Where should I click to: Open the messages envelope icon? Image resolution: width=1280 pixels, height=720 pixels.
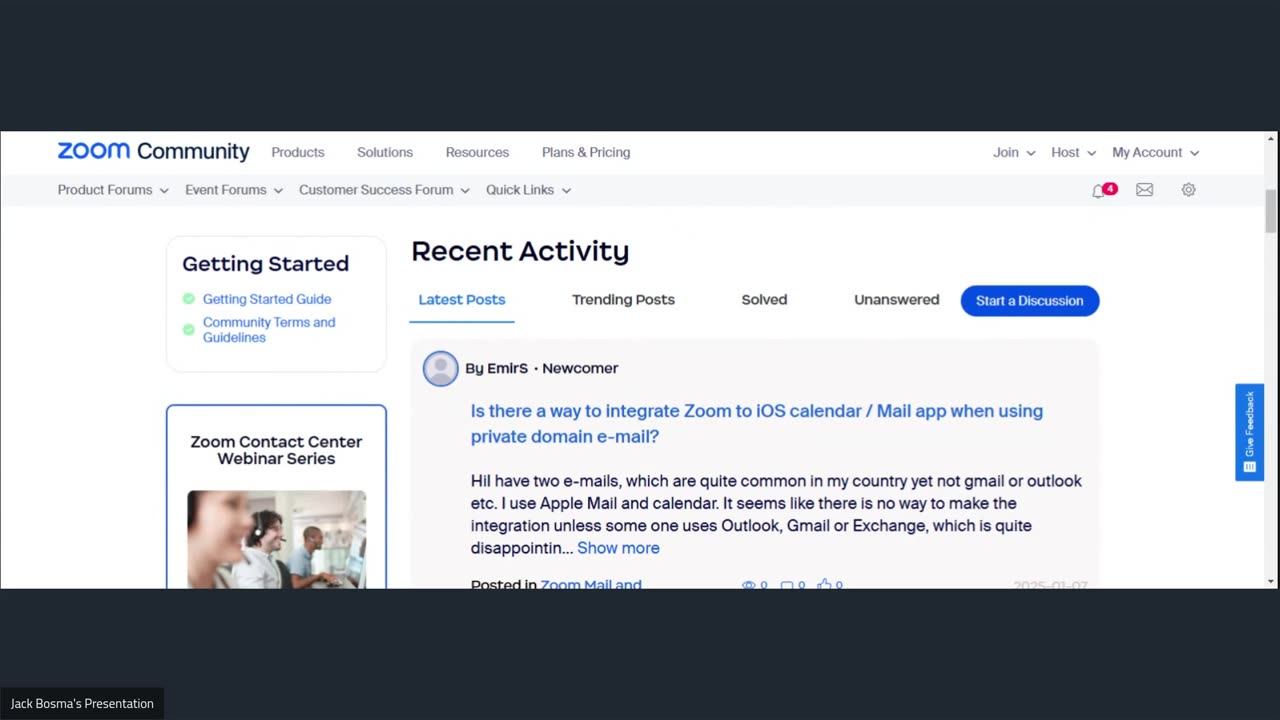[x=1145, y=190]
